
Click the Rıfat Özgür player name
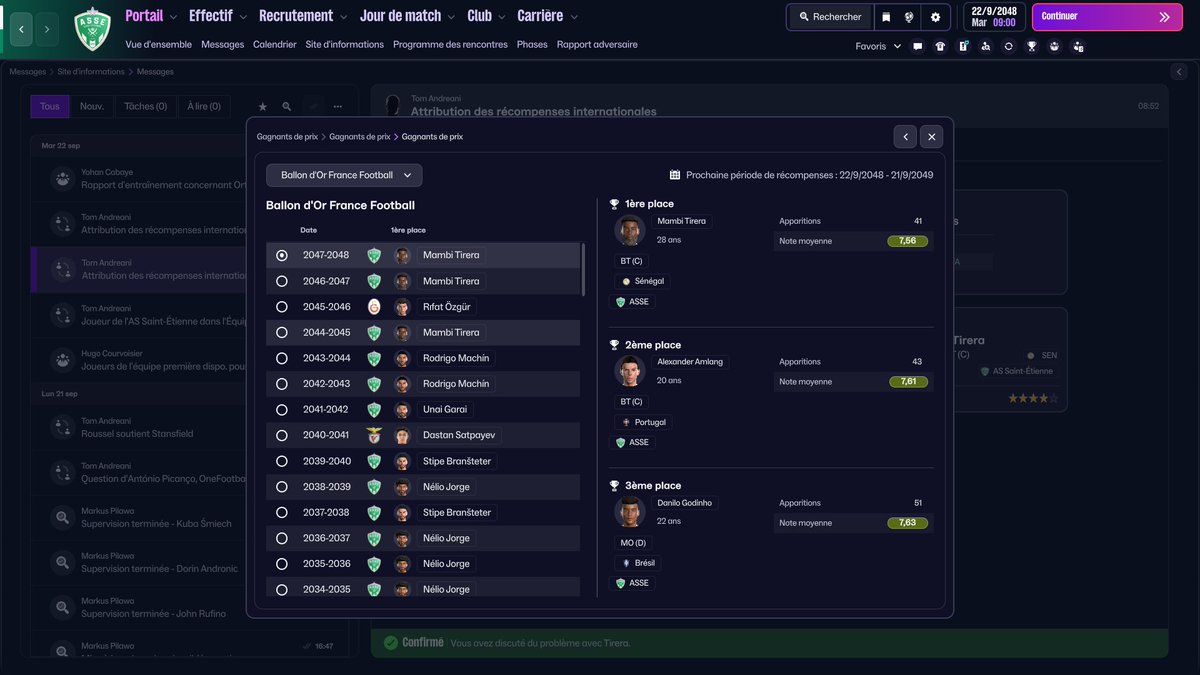tap(447, 307)
